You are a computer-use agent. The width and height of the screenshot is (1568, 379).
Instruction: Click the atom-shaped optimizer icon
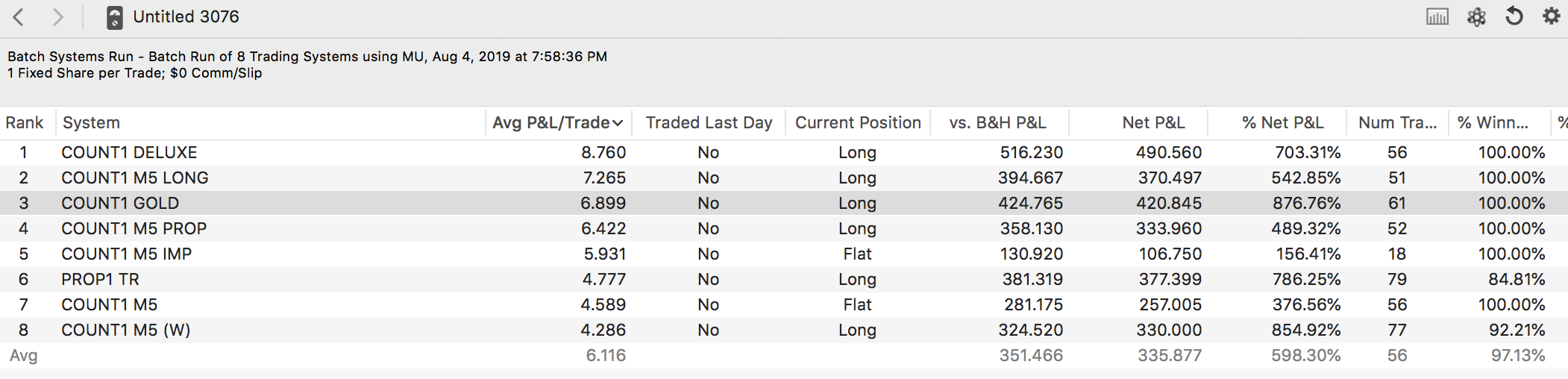tap(1476, 17)
